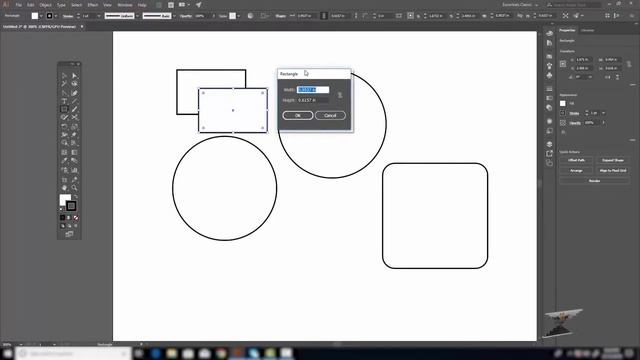Open variable width profile dropdown
The image size is (640, 360).
(138, 16)
